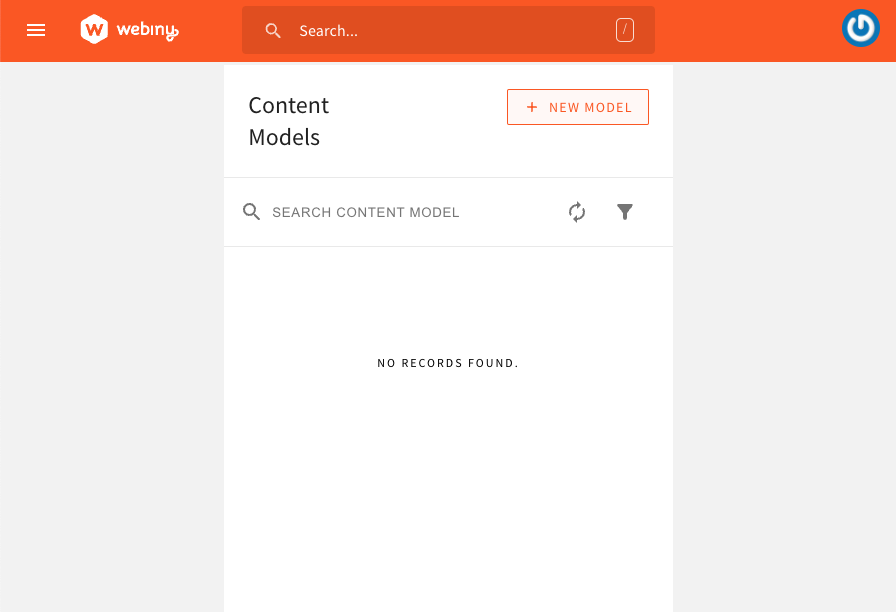Click the Webiny logo in the header
The height and width of the screenshot is (612, 896).
coord(95,29)
